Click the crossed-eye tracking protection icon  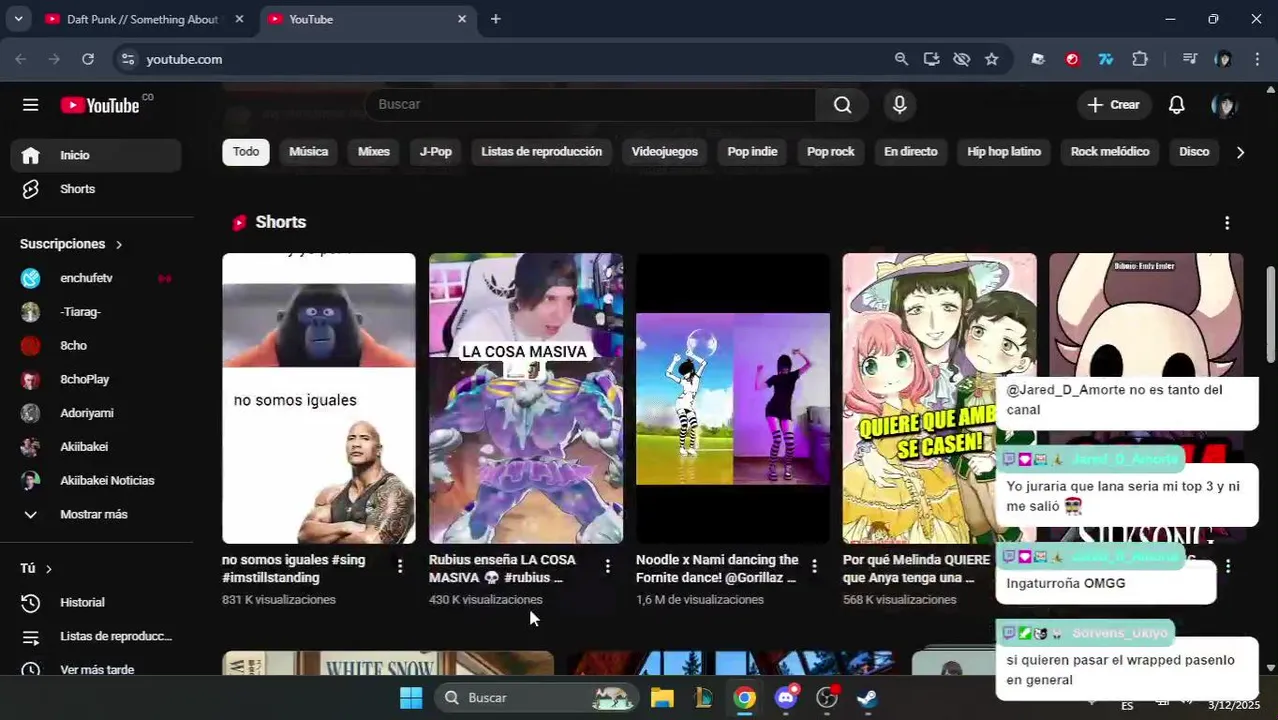pyautogui.click(x=961, y=59)
